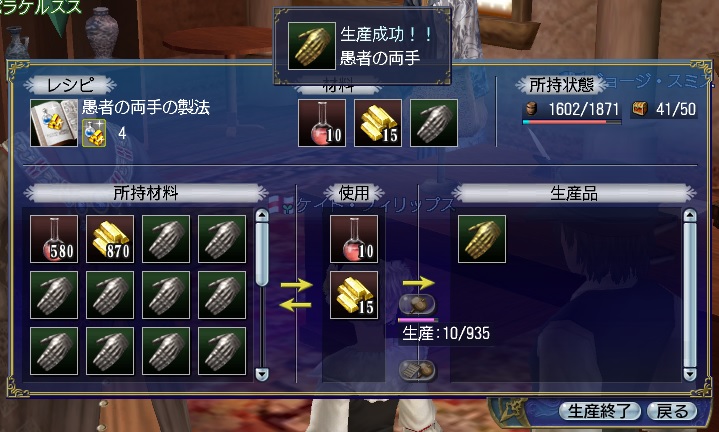This screenshot has width=719, height=432.
Task: Click the treasure chest inventory icon showing 41/50
Action: [640, 109]
